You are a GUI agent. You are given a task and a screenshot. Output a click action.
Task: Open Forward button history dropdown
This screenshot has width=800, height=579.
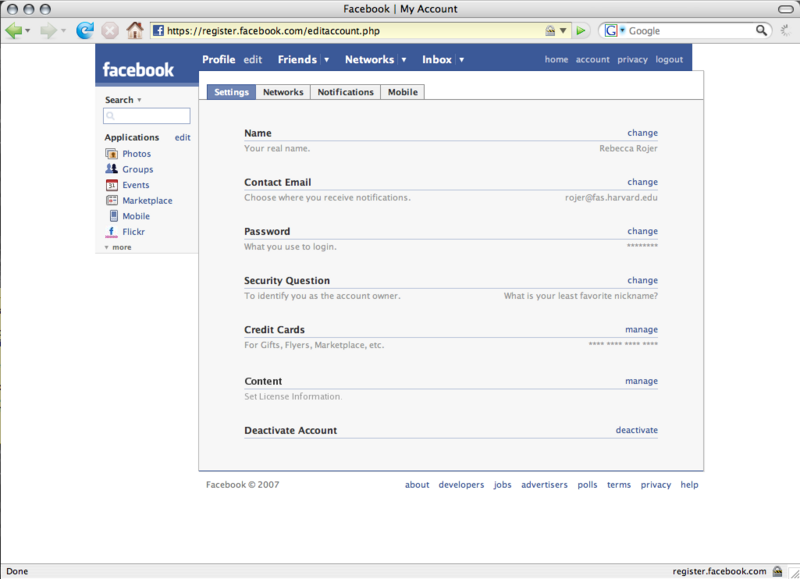pos(63,31)
